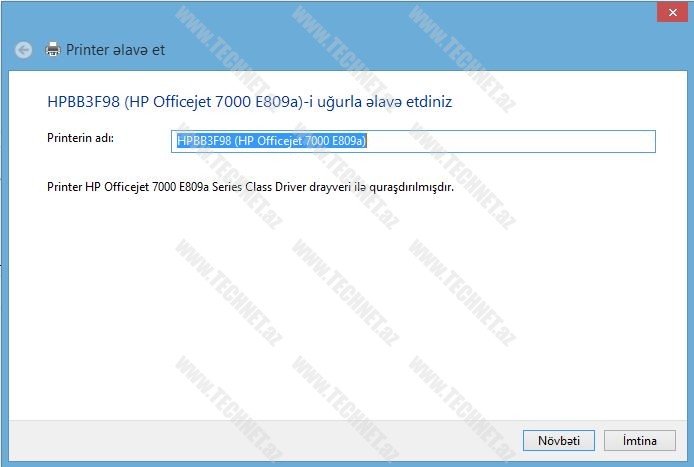Click the "Printerin adı:" label
Screen dimensions: 694x467
click(x=81, y=138)
